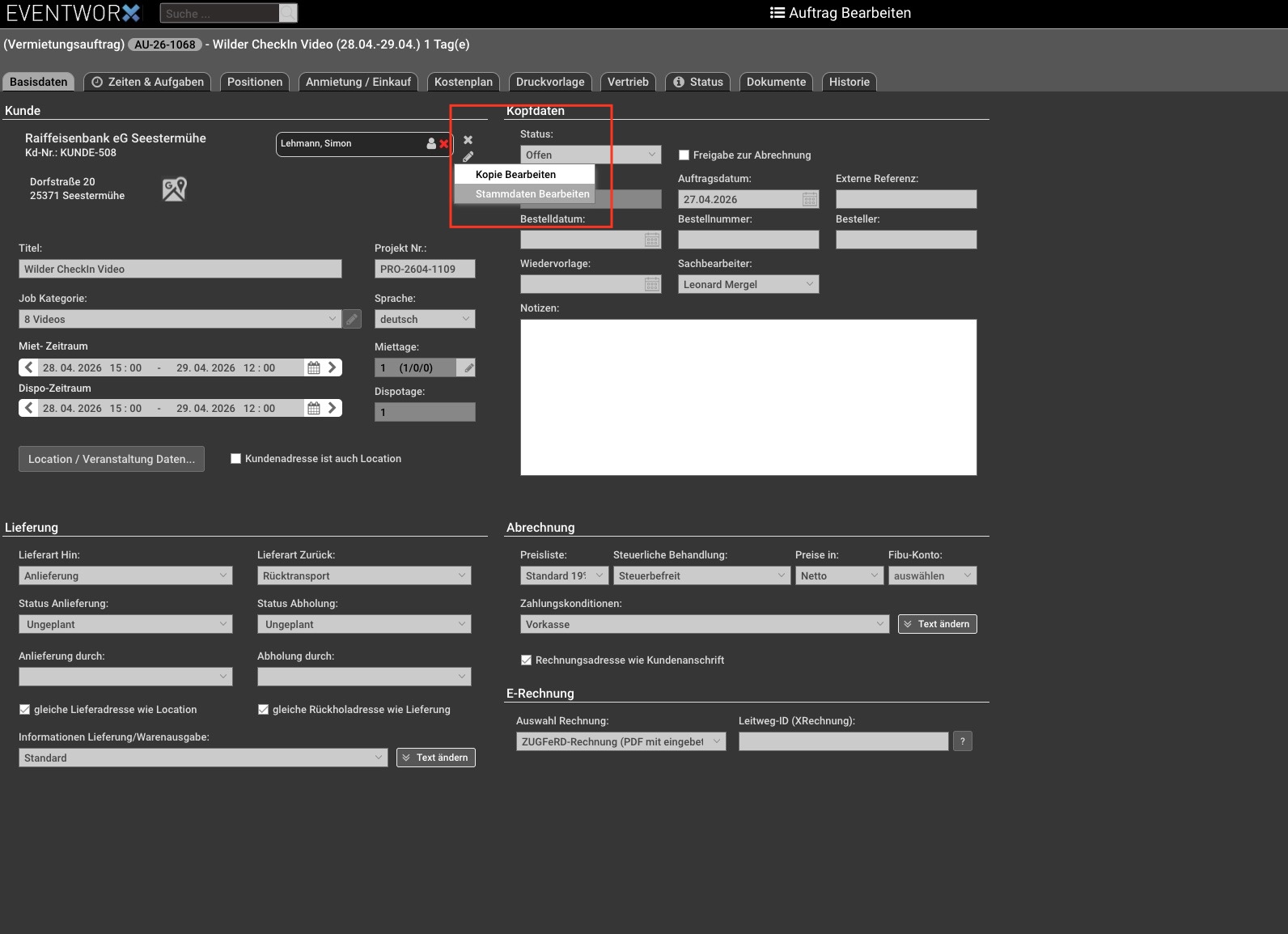The image size is (1288, 934).
Task: Tick Kundenadresse ist auch Location
Action: 235,458
